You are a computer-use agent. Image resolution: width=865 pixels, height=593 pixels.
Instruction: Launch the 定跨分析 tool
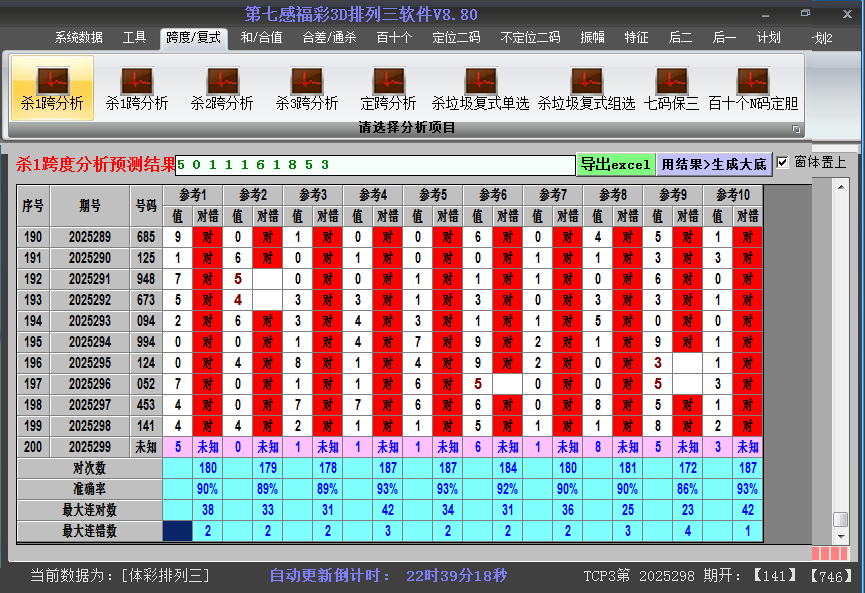pyautogui.click(x=388, y=88)
